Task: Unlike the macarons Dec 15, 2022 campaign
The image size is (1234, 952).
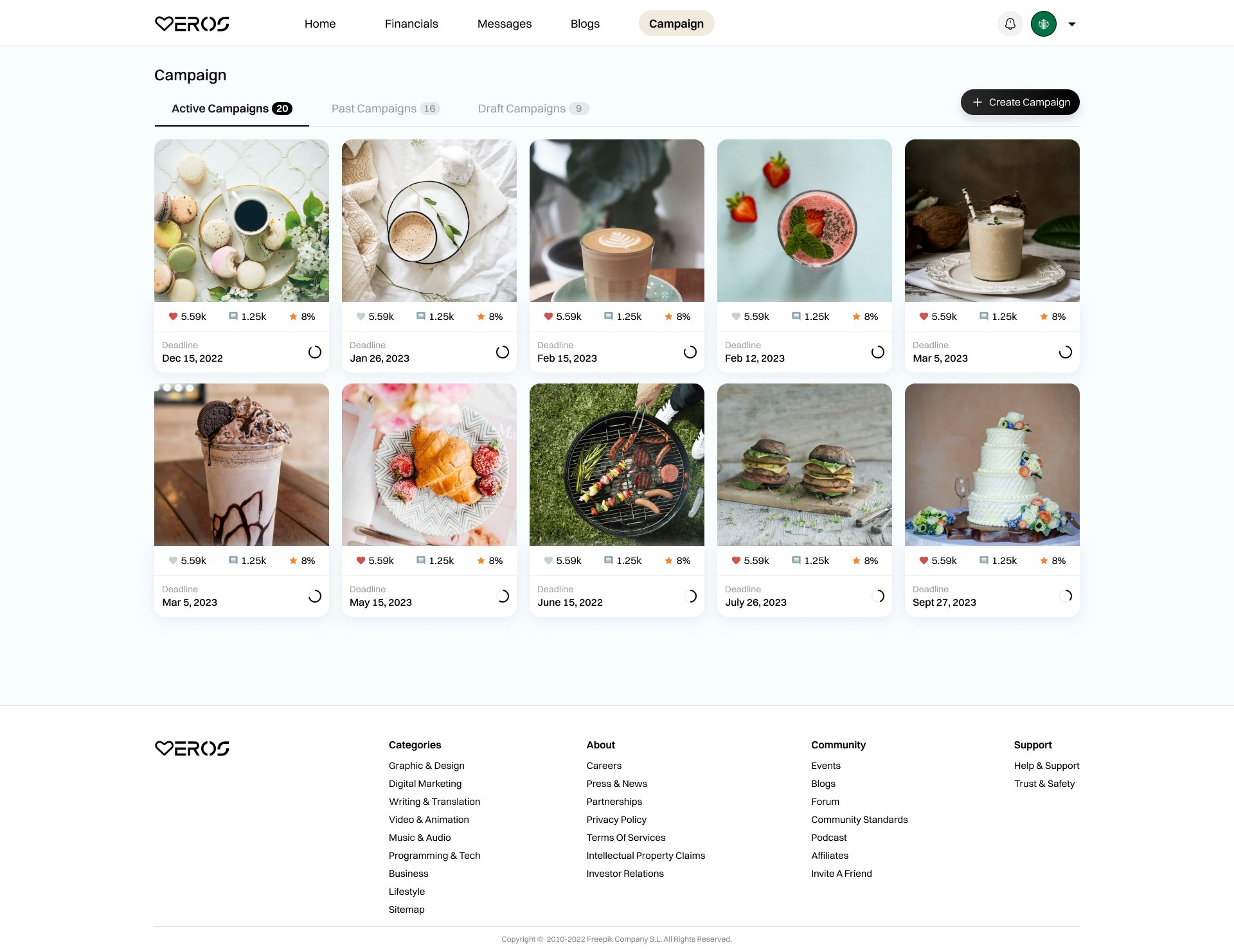Action: pyautogui.click(x=173, y=316)
